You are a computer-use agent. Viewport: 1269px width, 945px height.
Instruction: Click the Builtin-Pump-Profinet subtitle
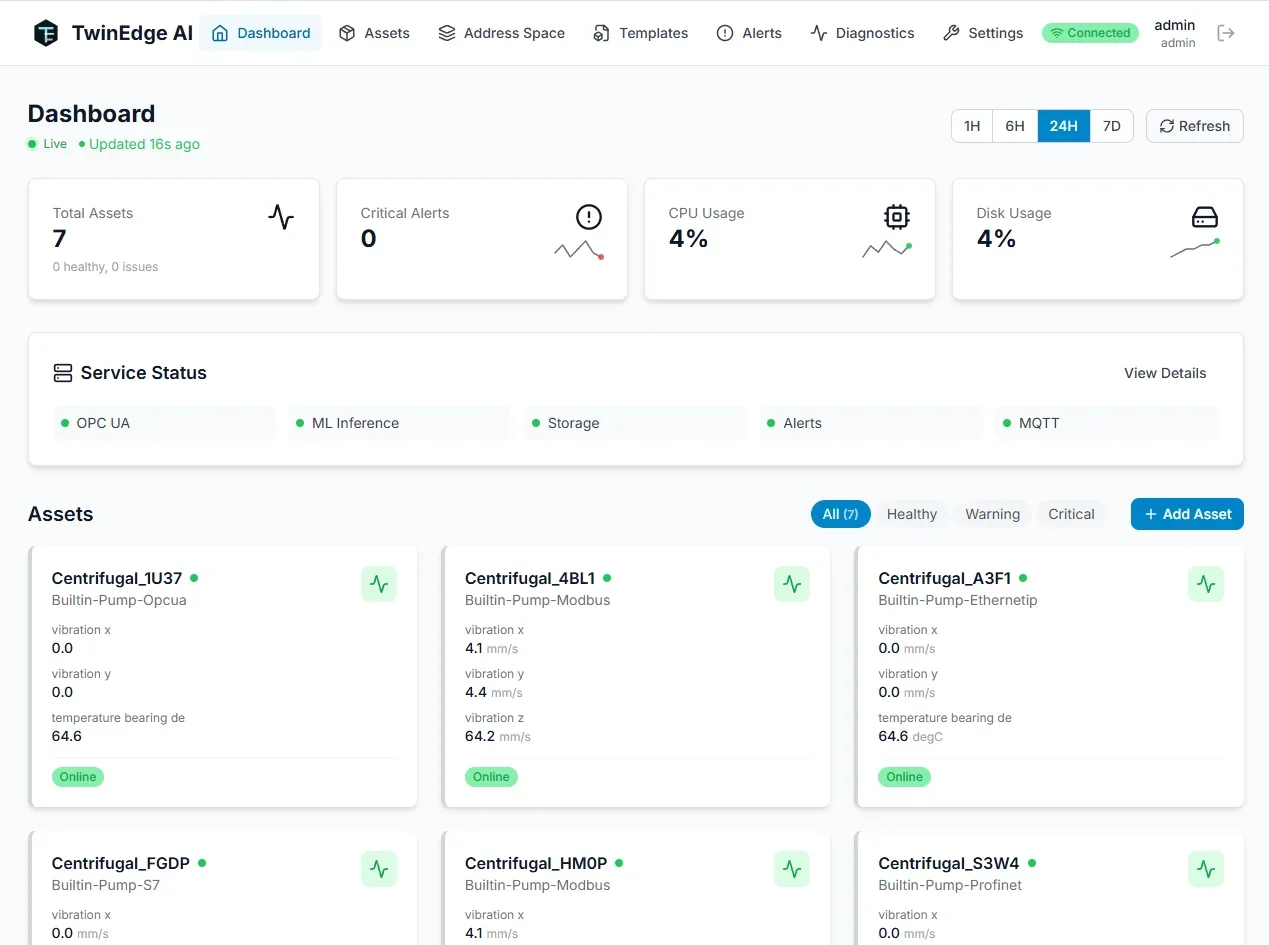coord(950,885)
